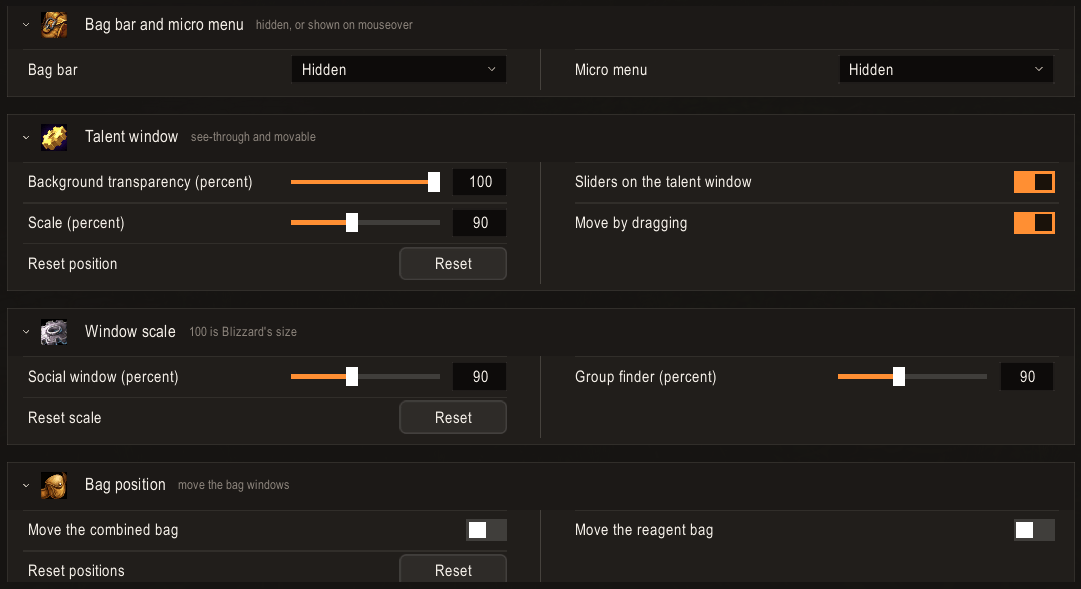This screenshot has width=1081, height=589.
Task: Reset the talent window position
Action: point(453,263)
